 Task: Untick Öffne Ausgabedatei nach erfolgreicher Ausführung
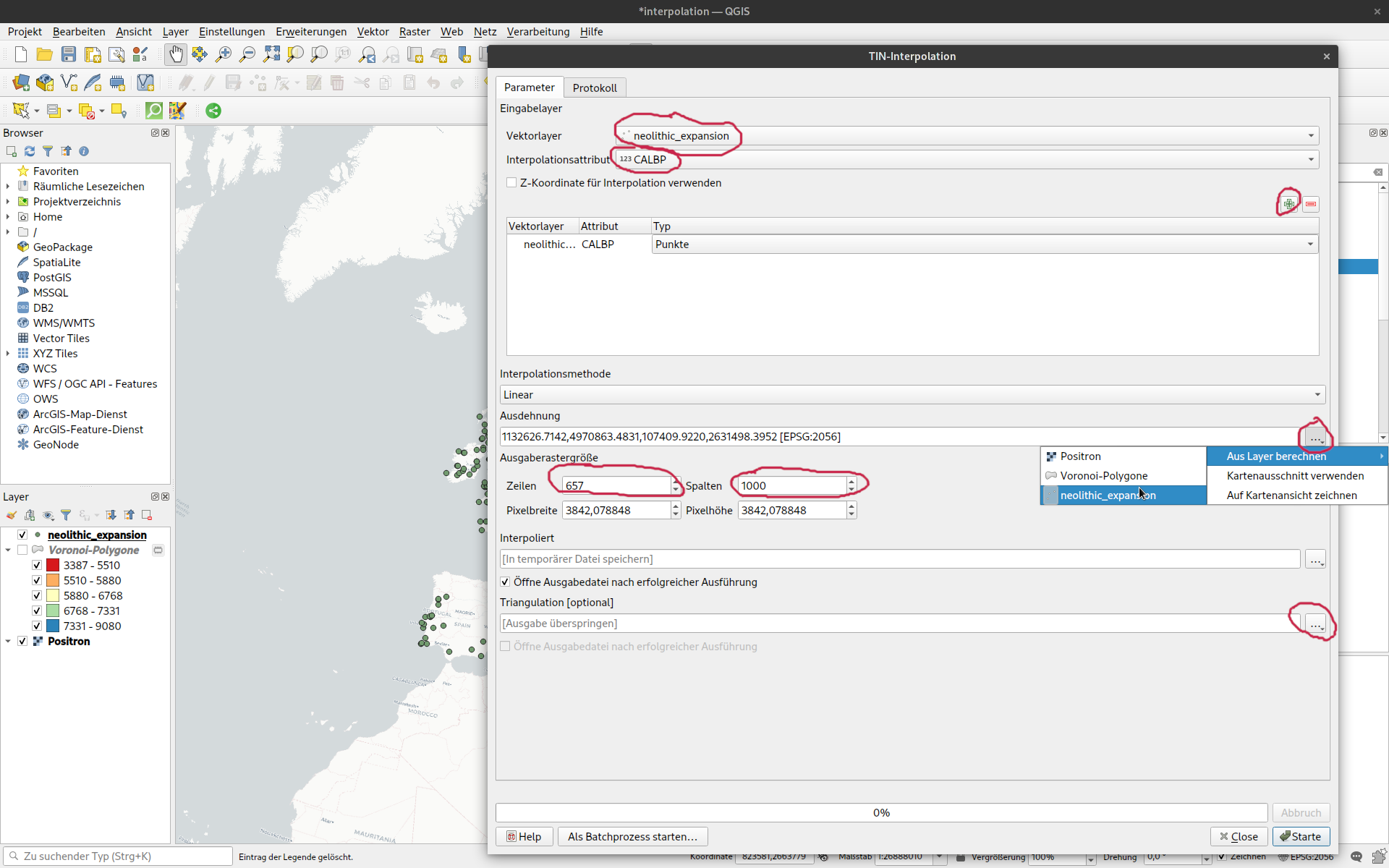click(506, 582)
